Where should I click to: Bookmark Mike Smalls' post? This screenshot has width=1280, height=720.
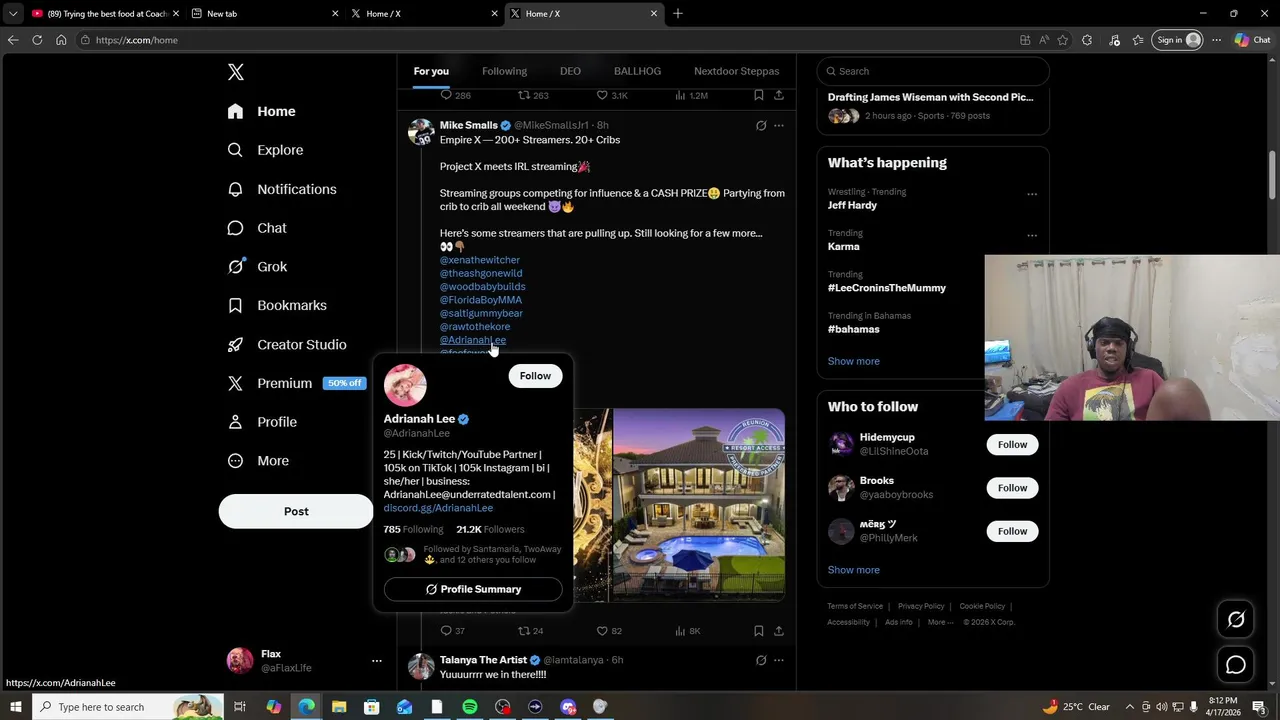point(759,631)
